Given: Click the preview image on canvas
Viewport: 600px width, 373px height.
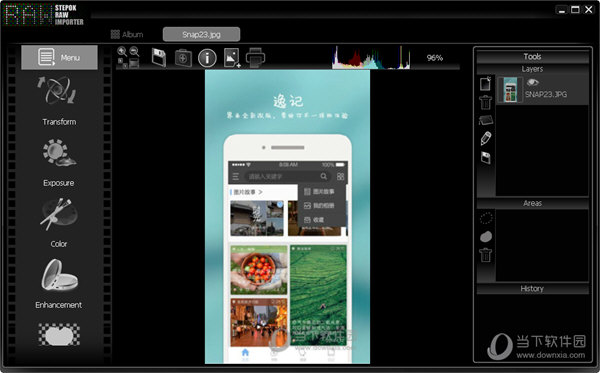Looking at the screenshot, I should 287,217.
